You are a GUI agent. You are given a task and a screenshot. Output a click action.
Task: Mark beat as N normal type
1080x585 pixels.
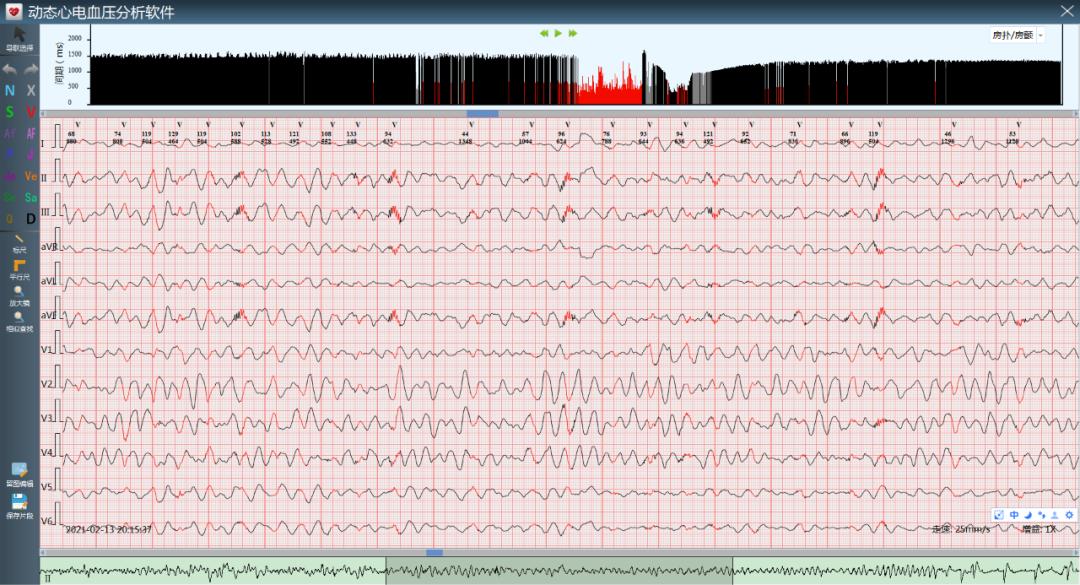click(9, 91)
